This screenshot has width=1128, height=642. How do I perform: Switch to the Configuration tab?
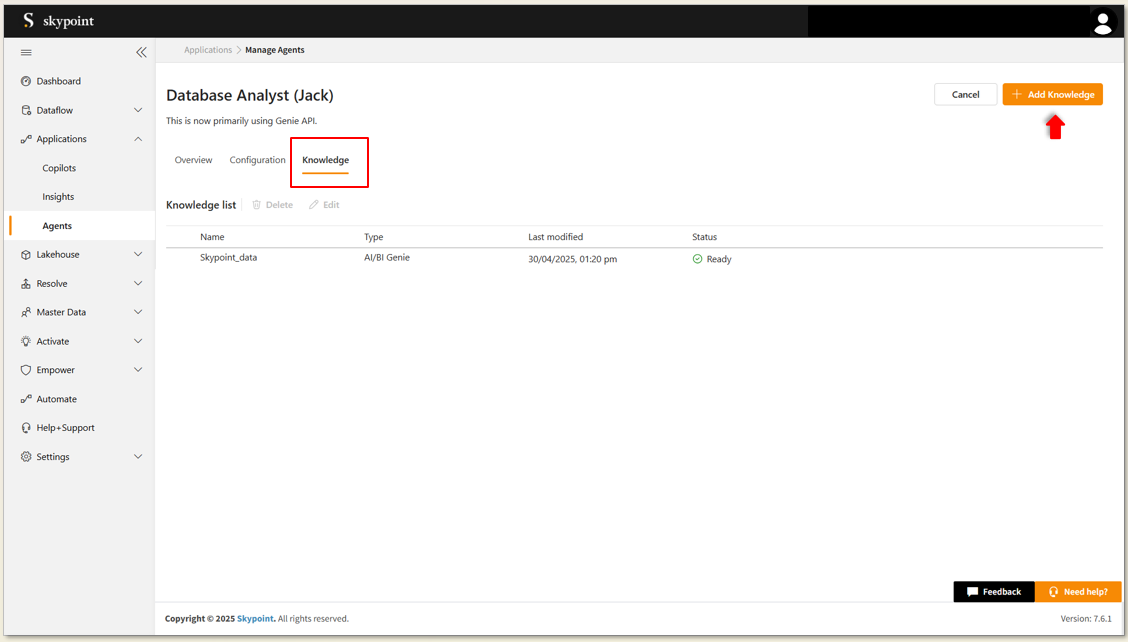pos(257,160)
